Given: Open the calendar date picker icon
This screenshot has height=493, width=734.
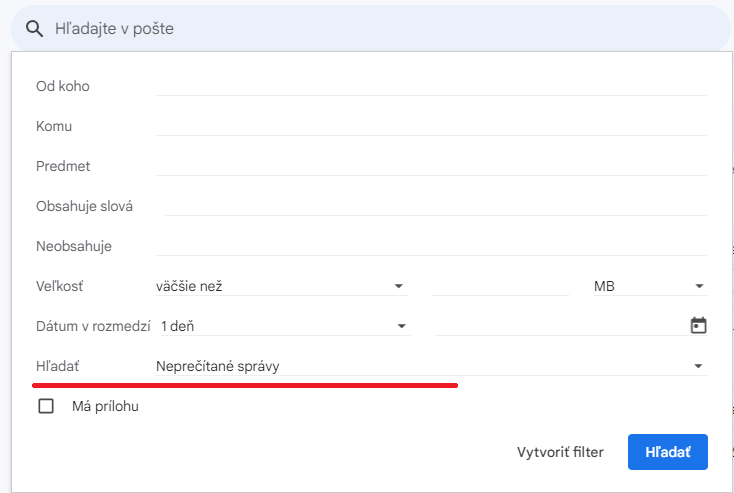Looking at the screenshot, I should [x=698, y=325].
